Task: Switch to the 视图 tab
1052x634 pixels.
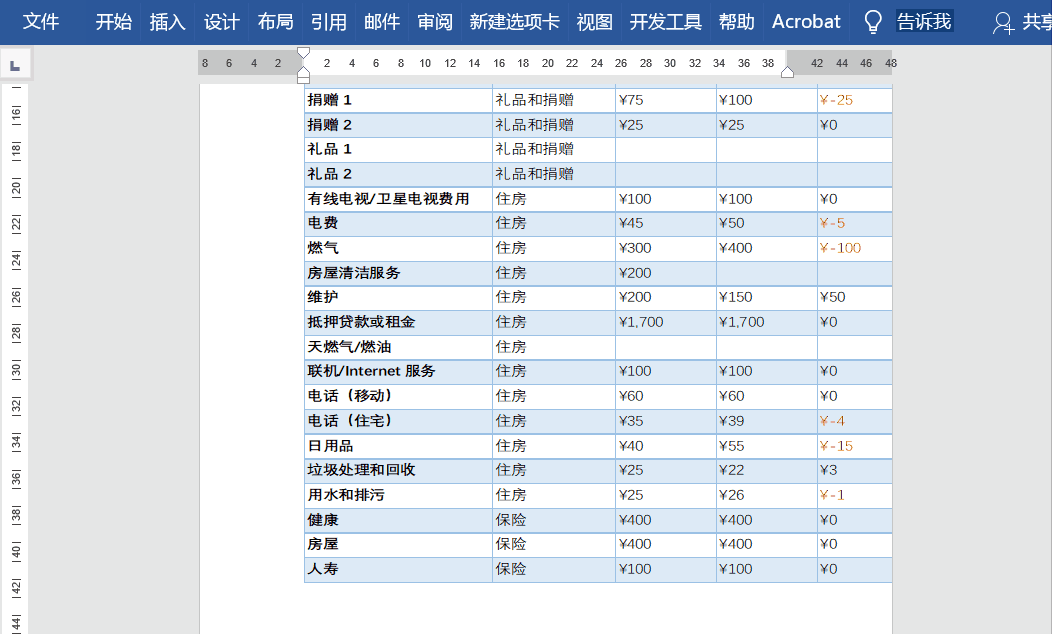Action: tap(594, 22)
